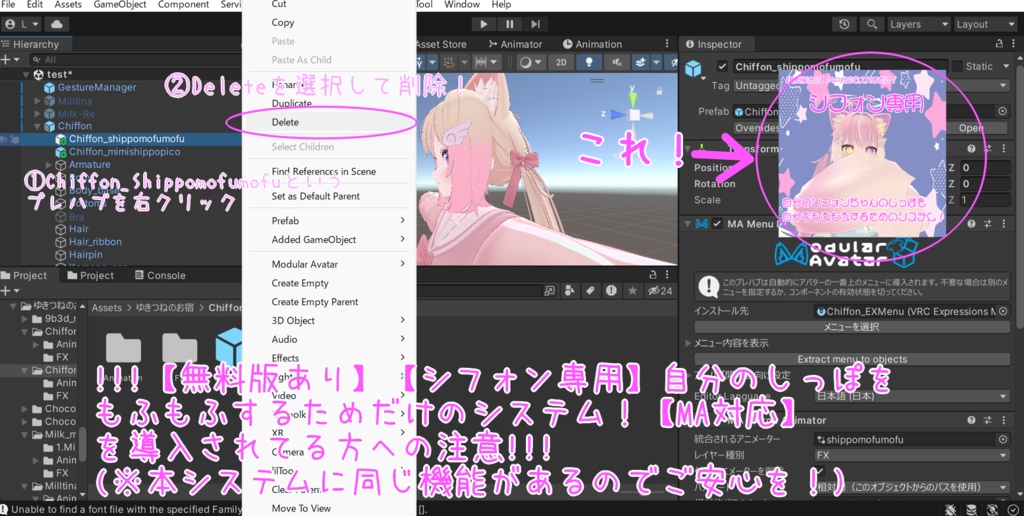Click the メニューを選択 button
This screenshot has height=516, width=1024.
coord(852,327)
